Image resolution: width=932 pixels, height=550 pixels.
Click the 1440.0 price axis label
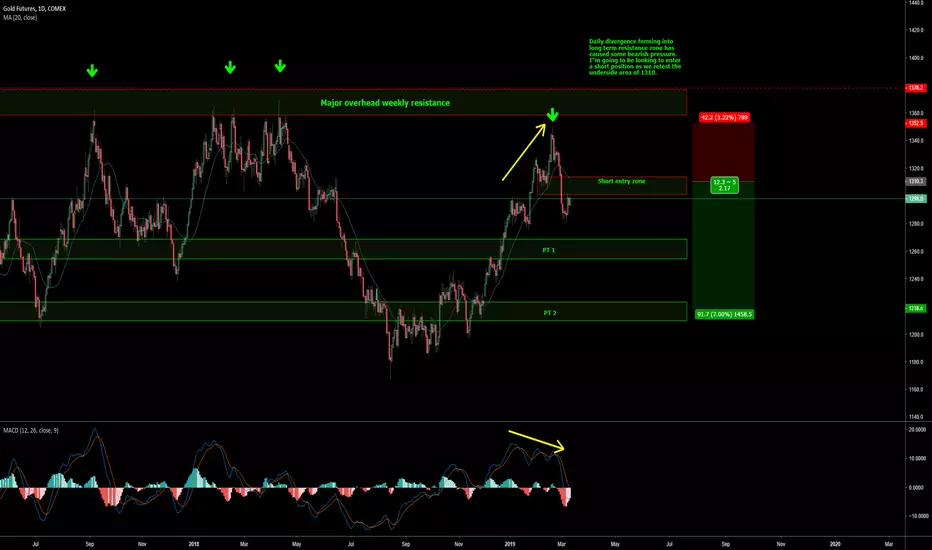(916, 3)
